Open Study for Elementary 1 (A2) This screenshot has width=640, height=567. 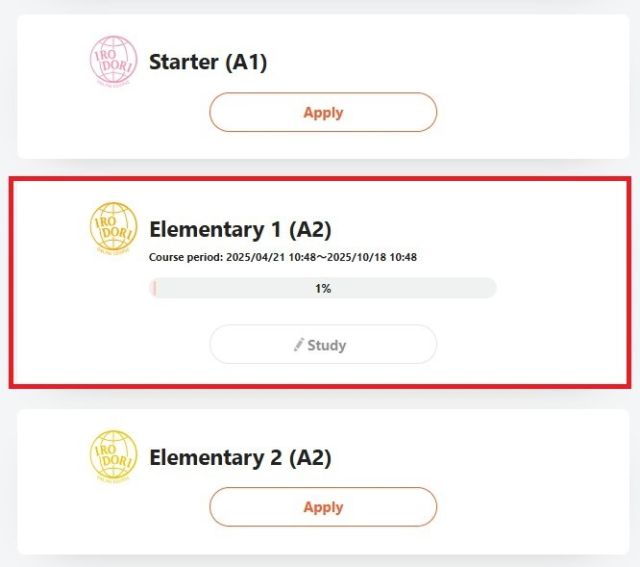323,345
